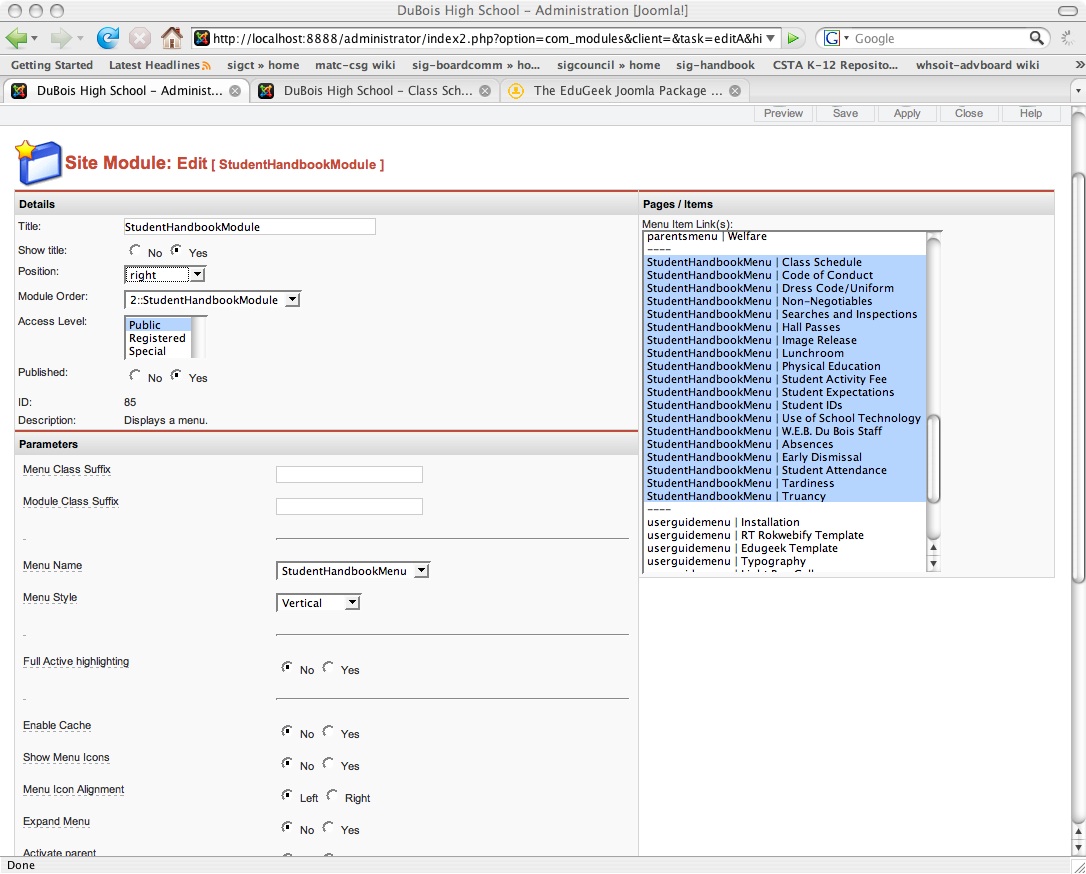
Task: Open the tab list dropdown arrow
Action: point(1078,91)
